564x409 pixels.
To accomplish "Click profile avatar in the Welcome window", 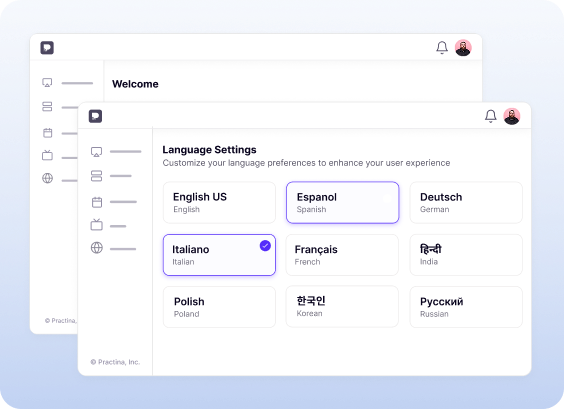I will point(463,47).
